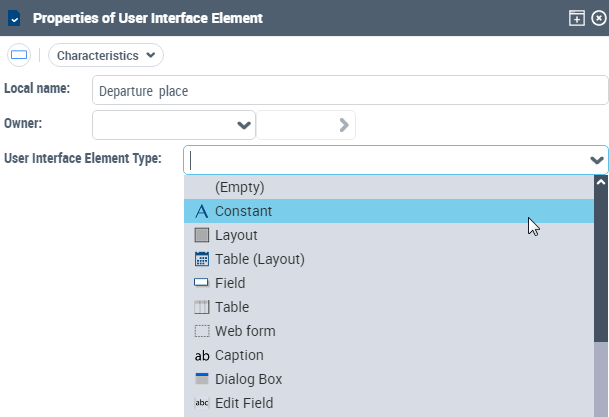Collapse the User Interface Element Type dropdown
This screenshot has height=417, width=609.
[x=597, y=160]
